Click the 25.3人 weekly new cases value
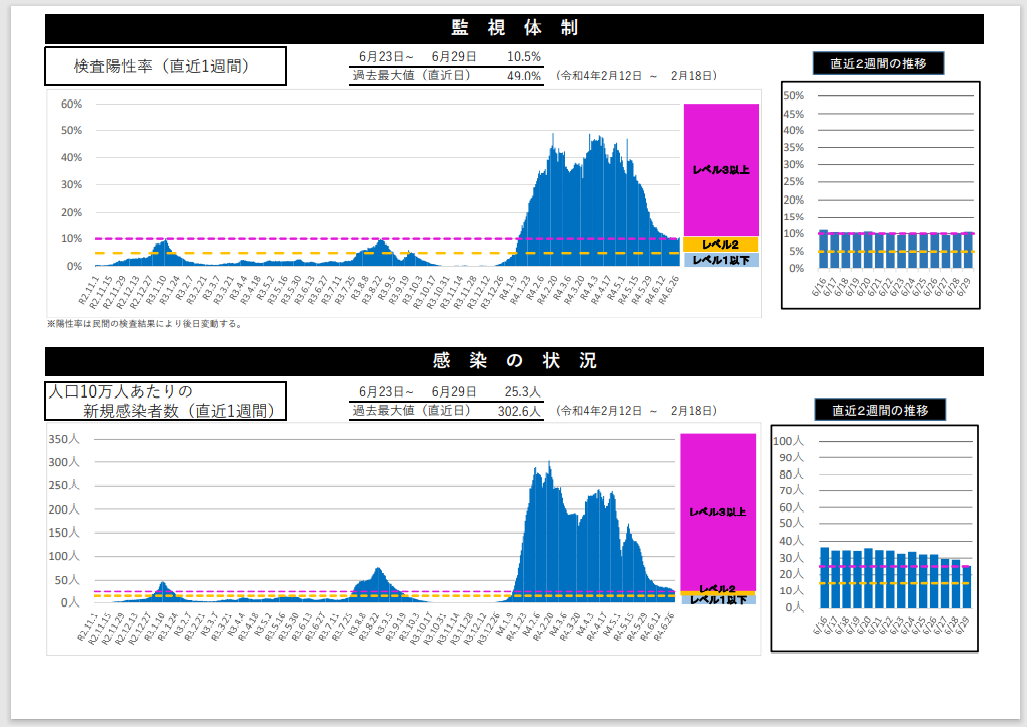This screenshot has height=727, width=1027. (523, 391)
